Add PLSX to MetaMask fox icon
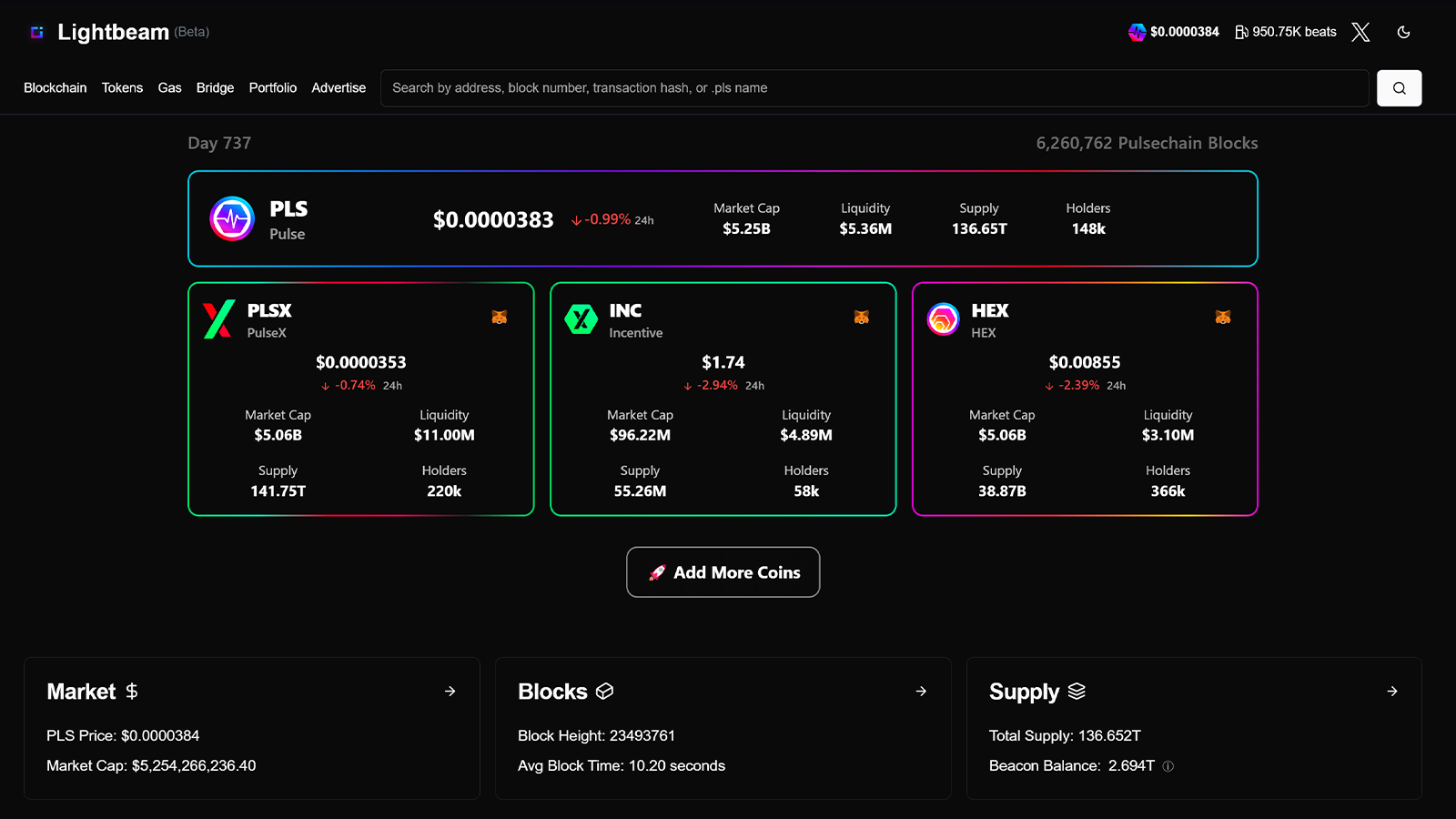Image resolution: width=1456 pixels, height=819 pixels. (500, 317)
